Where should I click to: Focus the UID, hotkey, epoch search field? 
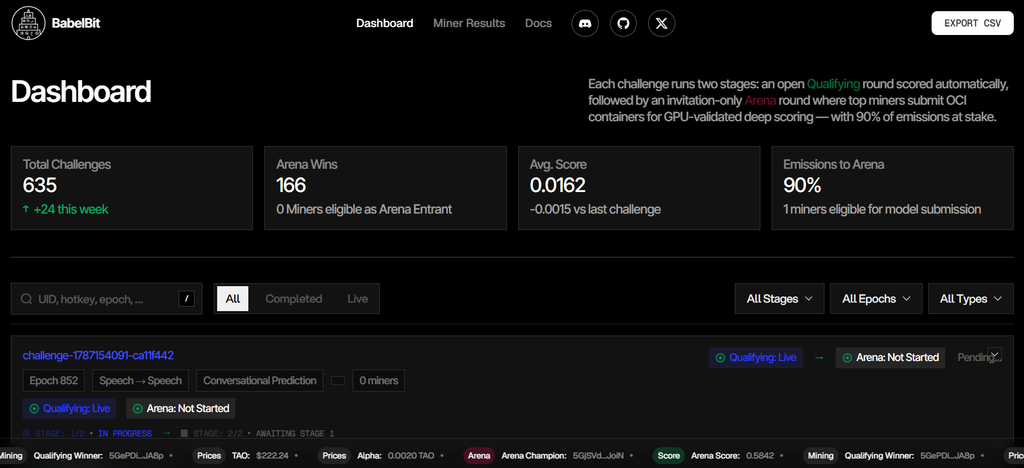tap(106, 299)
